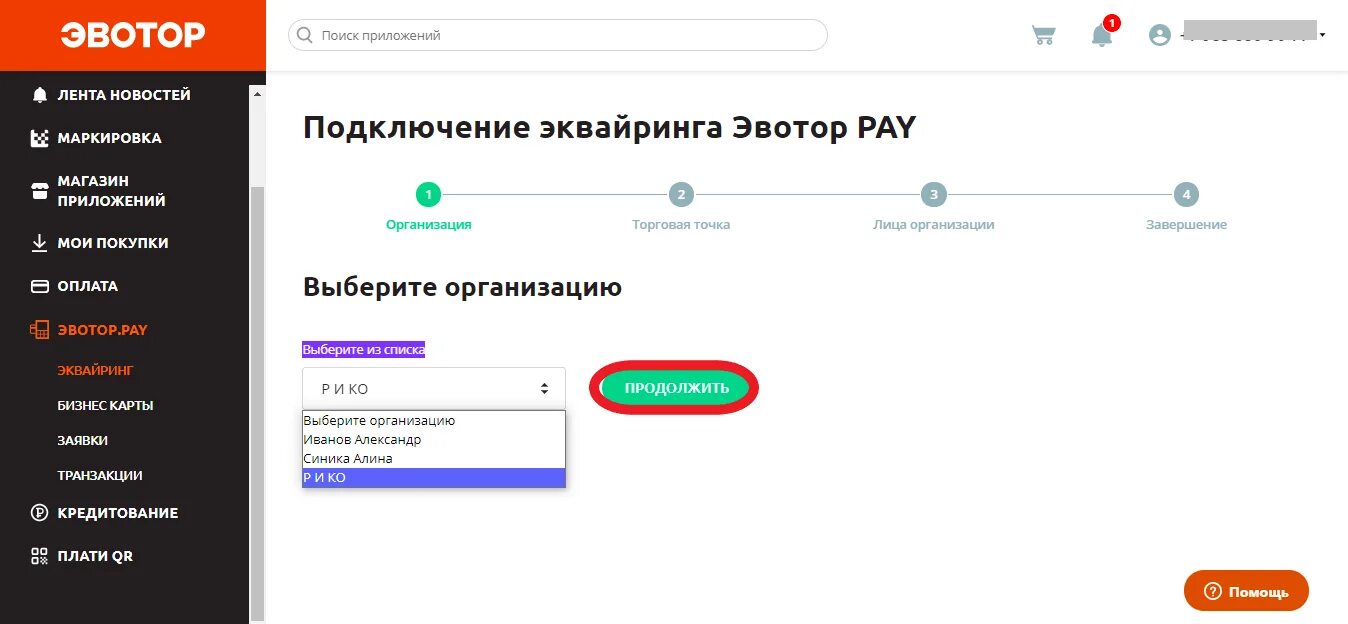Image resolution: width=1348 pixels, height=624 pixels.
Task: Click the QR code icon beside Плати QR
Action: click(x=40, y=556)
